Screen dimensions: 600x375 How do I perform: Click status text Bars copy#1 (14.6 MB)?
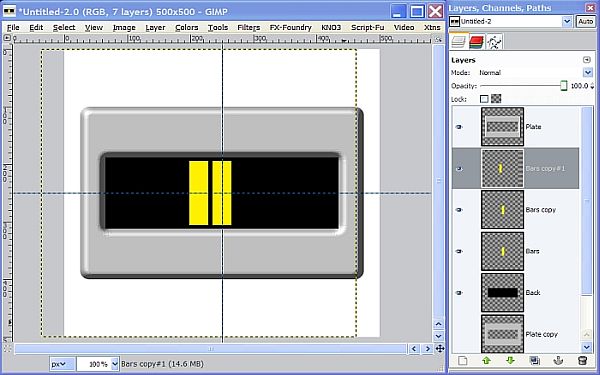(163, 364)
